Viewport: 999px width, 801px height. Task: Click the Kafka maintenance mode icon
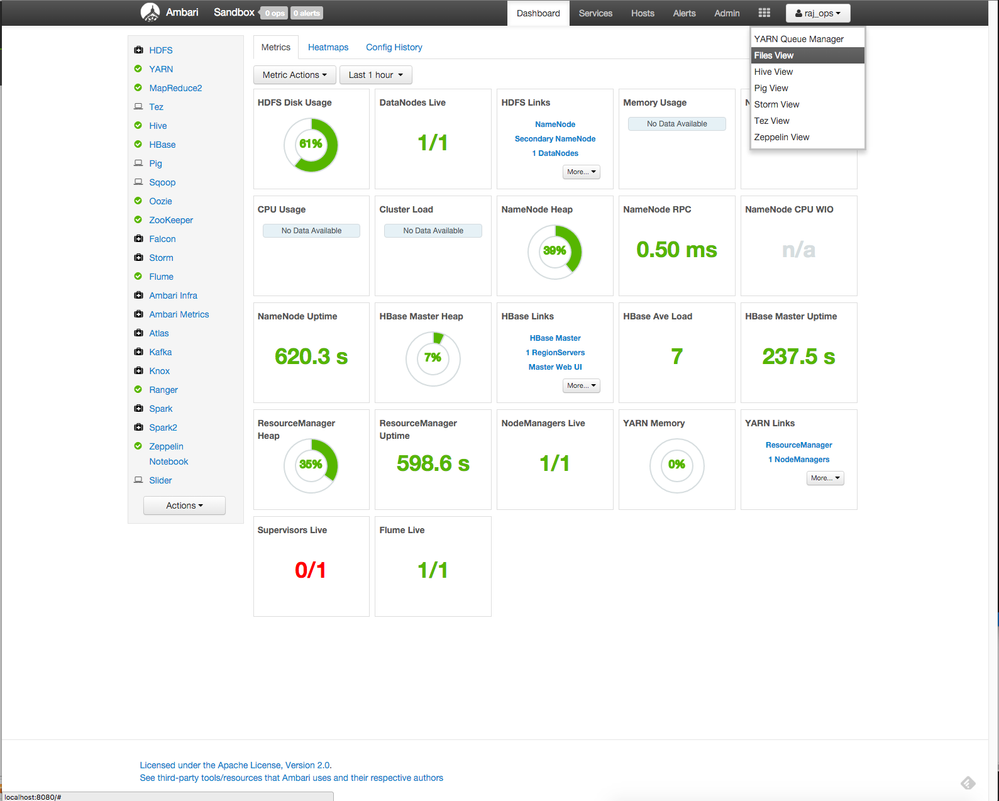pyautogui.click(x=138, y=351)
